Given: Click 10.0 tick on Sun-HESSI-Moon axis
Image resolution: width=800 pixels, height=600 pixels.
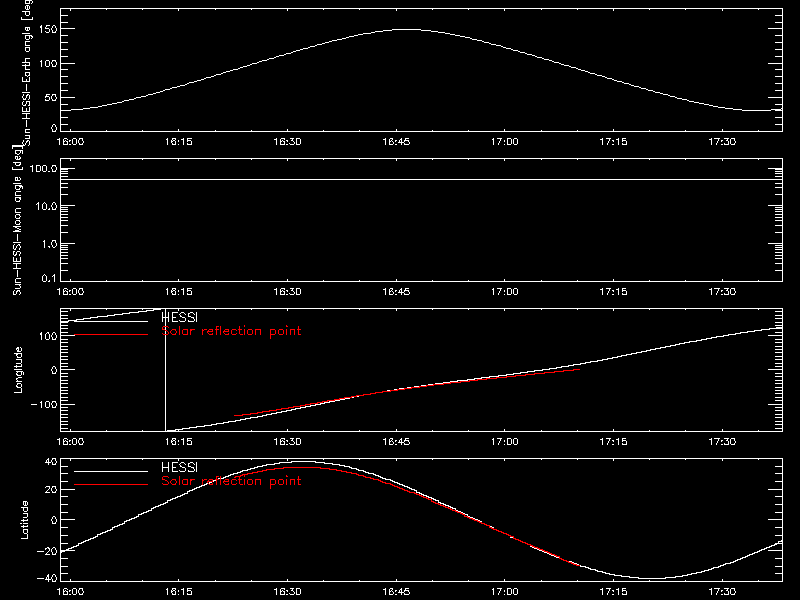Looking at the screenshot, I should tap(46, 207).
